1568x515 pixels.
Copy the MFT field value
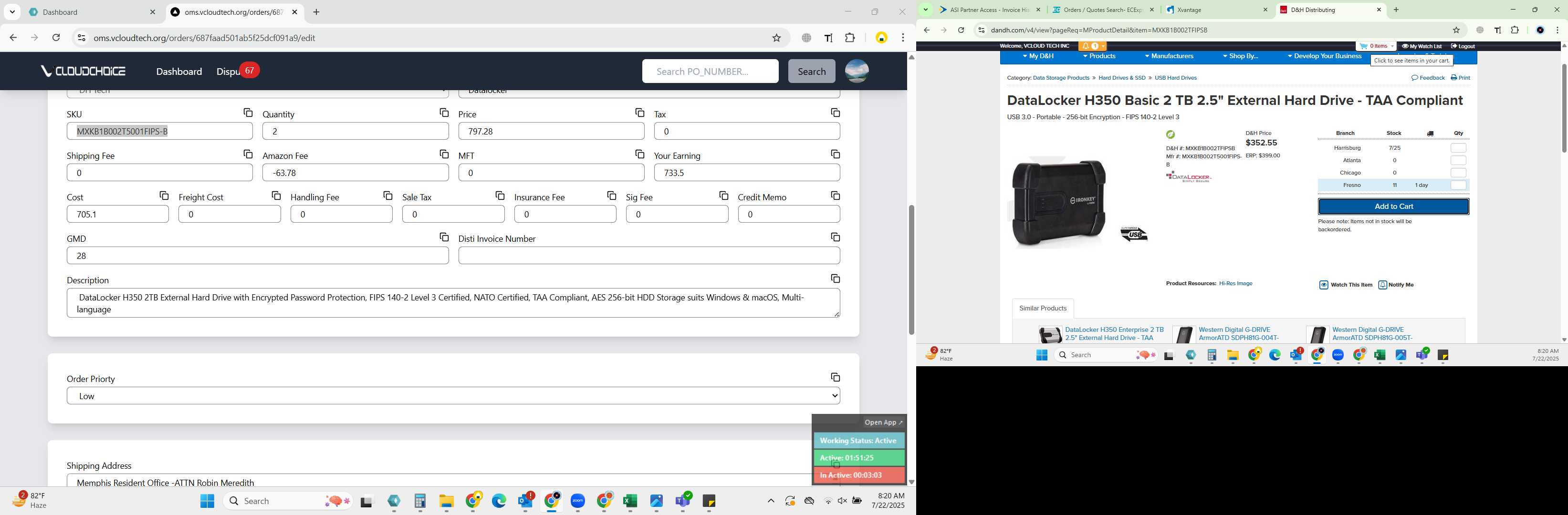(x=639, y=154)
